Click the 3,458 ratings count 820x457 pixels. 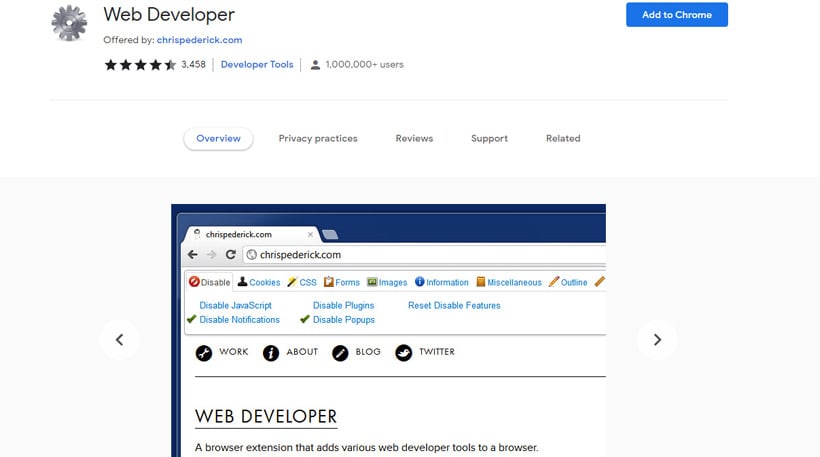(193, 64)
